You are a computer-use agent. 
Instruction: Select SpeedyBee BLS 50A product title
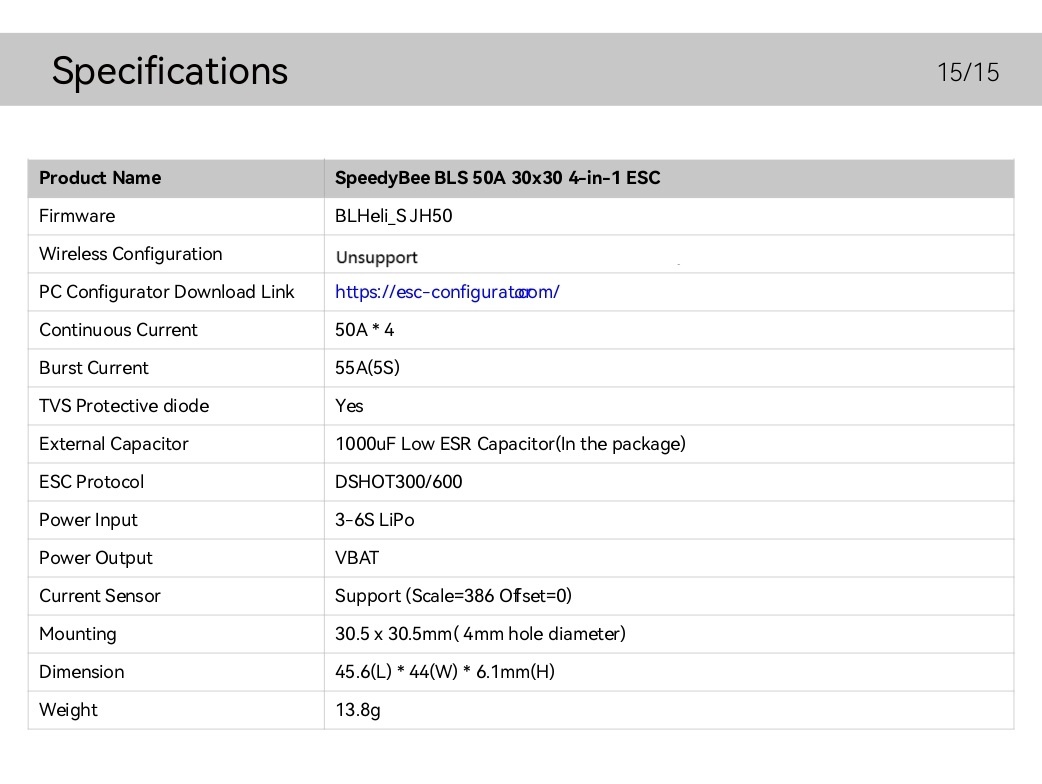pyautogui.click(x=498, y=178)
